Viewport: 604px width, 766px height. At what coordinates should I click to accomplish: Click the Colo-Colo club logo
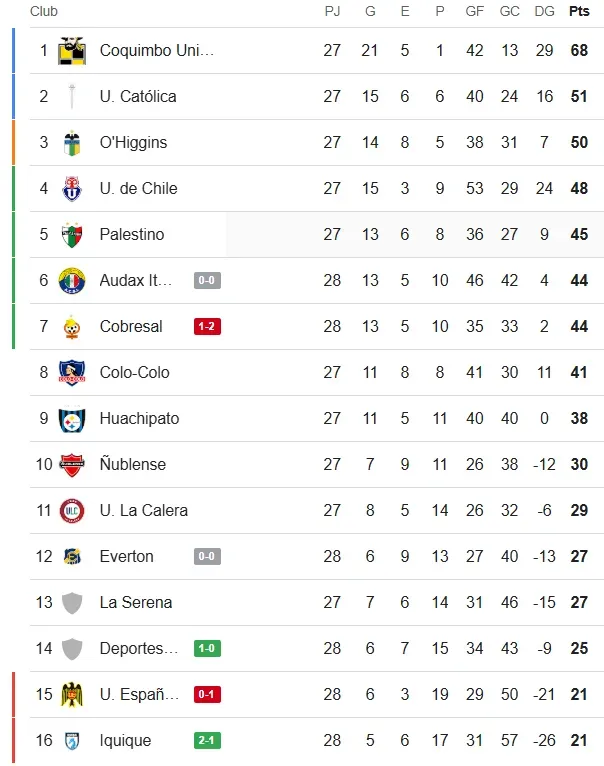coord(72,372)
